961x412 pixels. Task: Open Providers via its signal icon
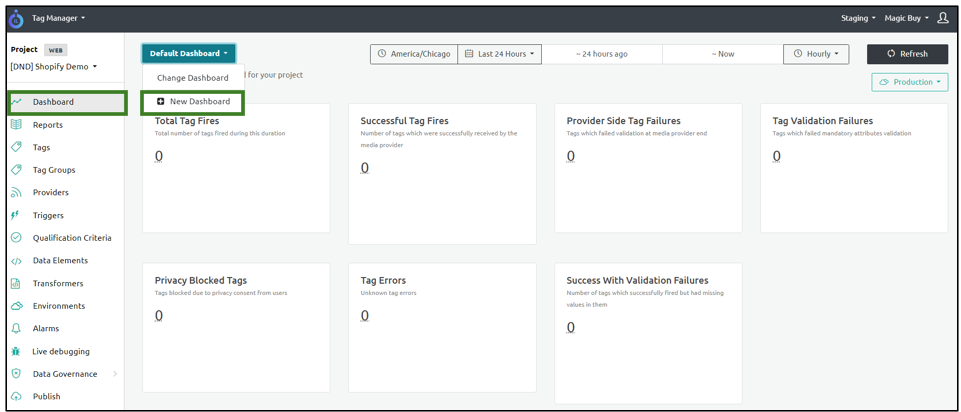pos(16,193)
